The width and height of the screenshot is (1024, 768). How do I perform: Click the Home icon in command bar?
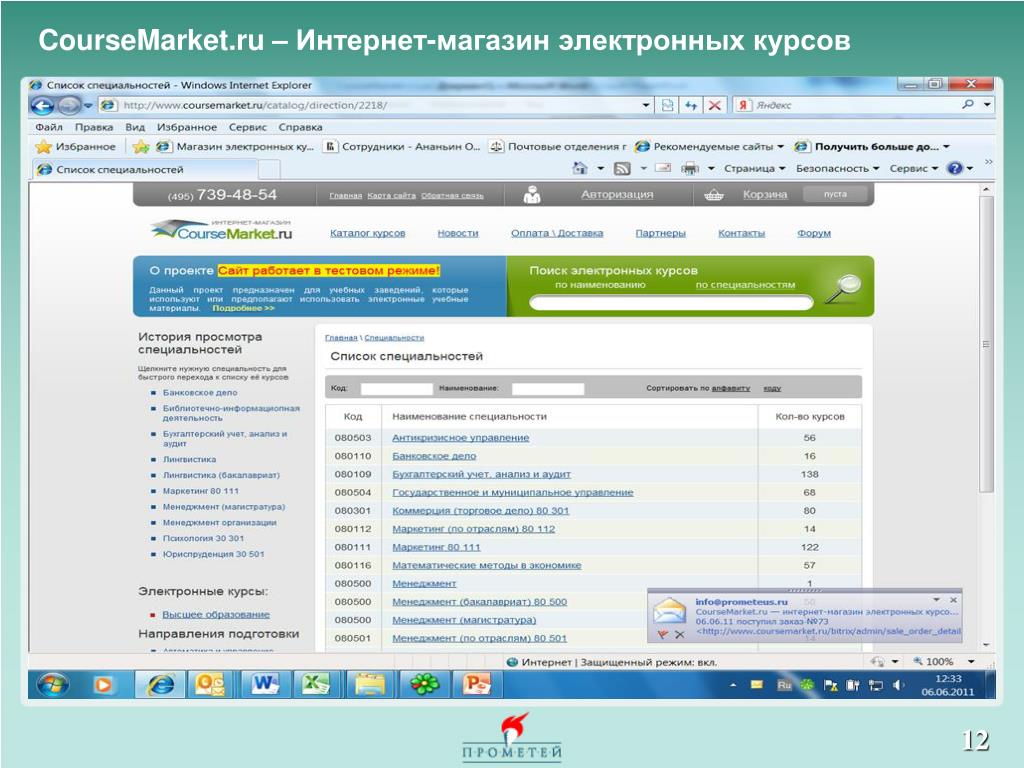click(580, 168)
